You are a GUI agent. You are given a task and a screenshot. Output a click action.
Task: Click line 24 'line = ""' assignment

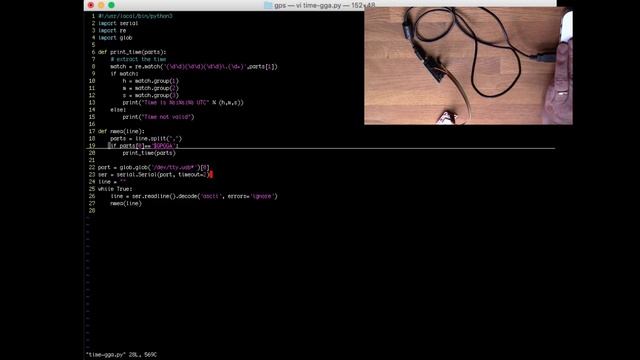click(112, 182)
